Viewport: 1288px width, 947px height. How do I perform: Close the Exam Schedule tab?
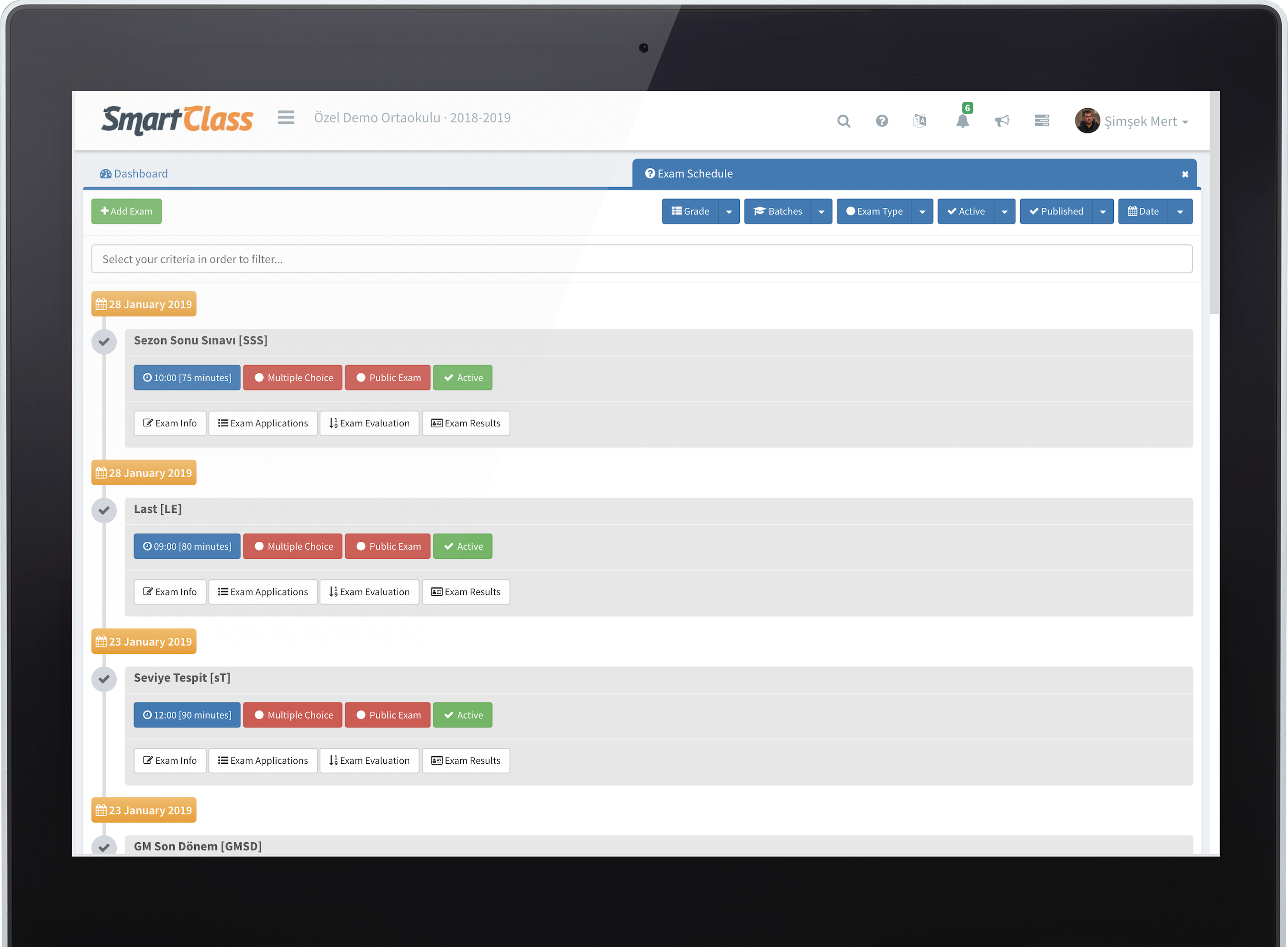pos(1185,174)
